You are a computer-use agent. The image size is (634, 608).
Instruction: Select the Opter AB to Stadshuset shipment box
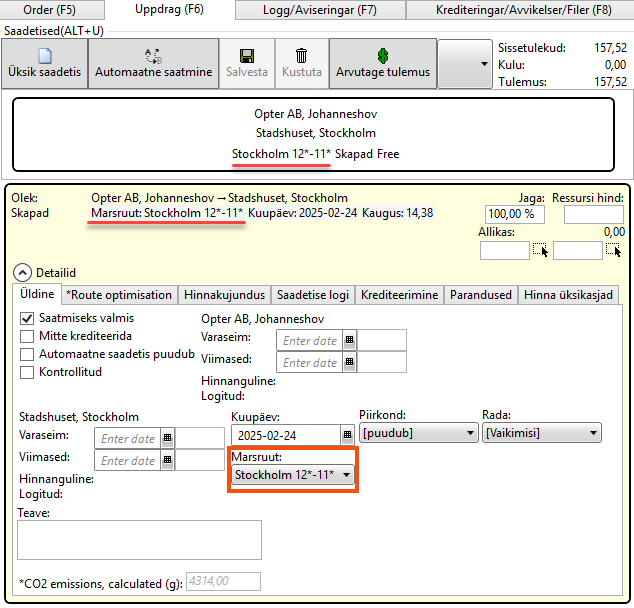314,134
